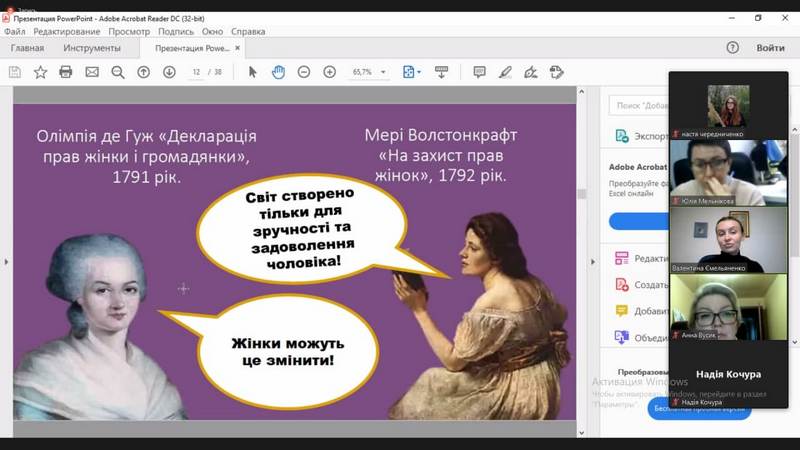Image resolution: width=800 pixels, height=450 pixels.
Task: Switch to the Инструменты tab
Action: pos(92,48)
